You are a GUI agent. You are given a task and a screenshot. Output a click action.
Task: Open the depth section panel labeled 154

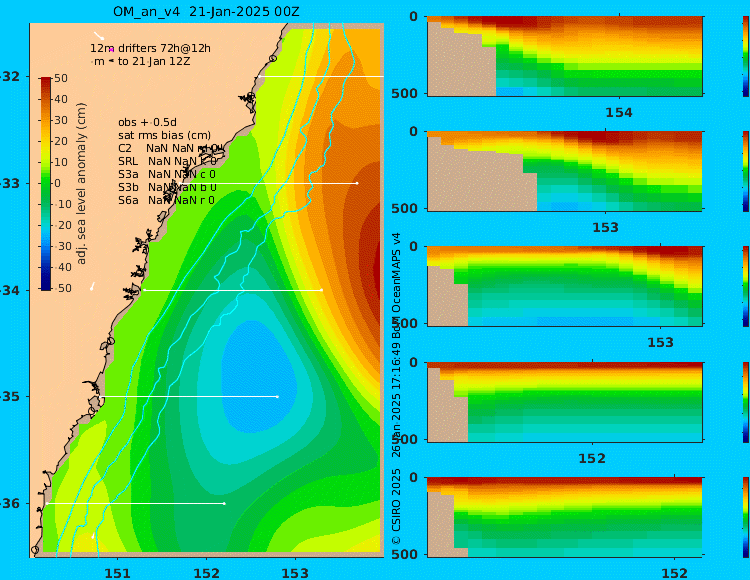(565, 56)
